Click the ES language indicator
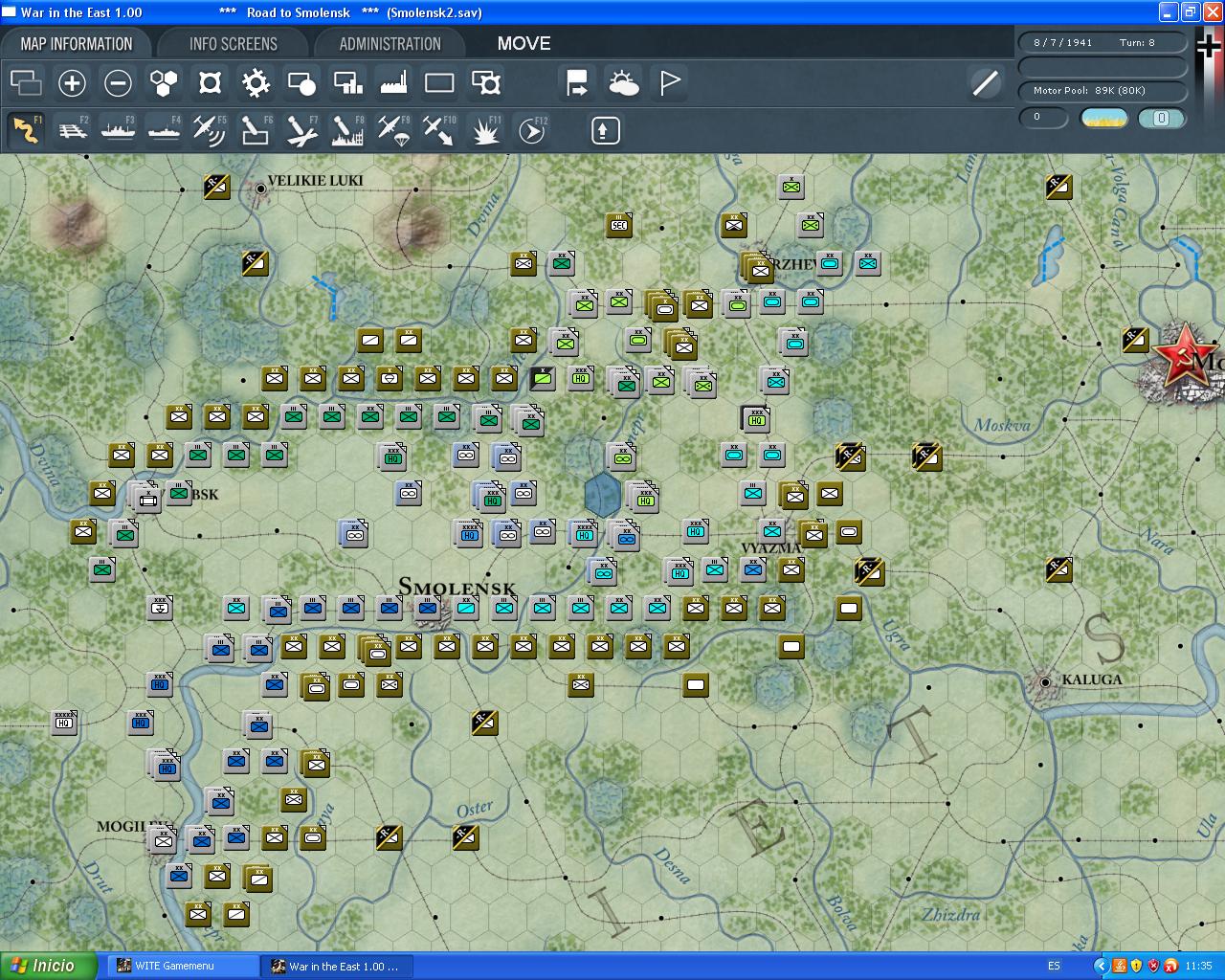This screenshot has width=1225, height=980. pyautogui.click(x=1054, y=967)
